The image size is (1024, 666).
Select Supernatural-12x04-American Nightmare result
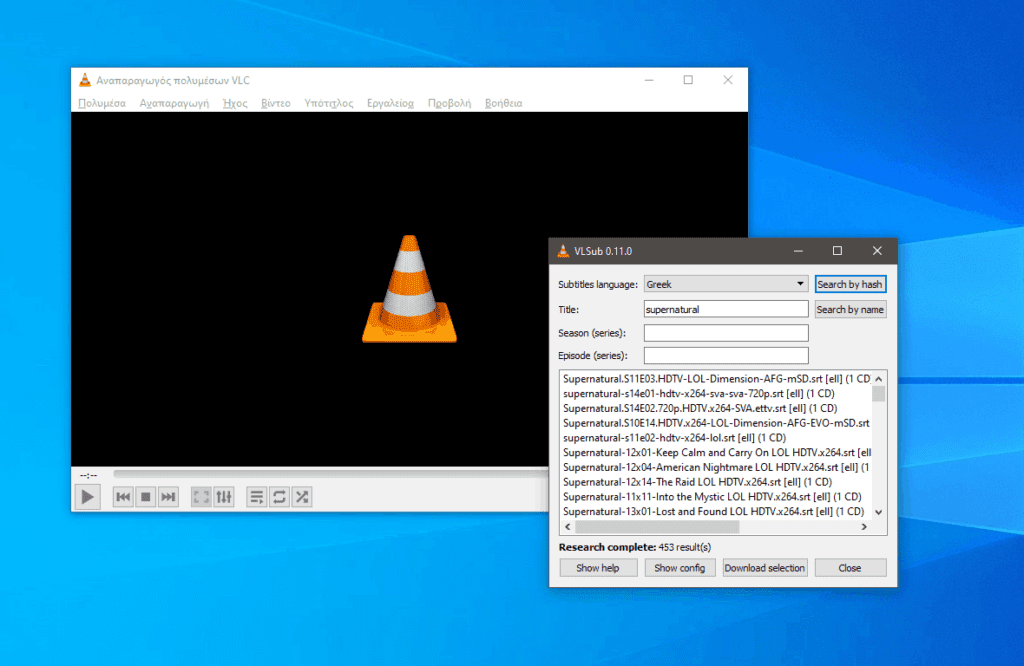(716, 468)
